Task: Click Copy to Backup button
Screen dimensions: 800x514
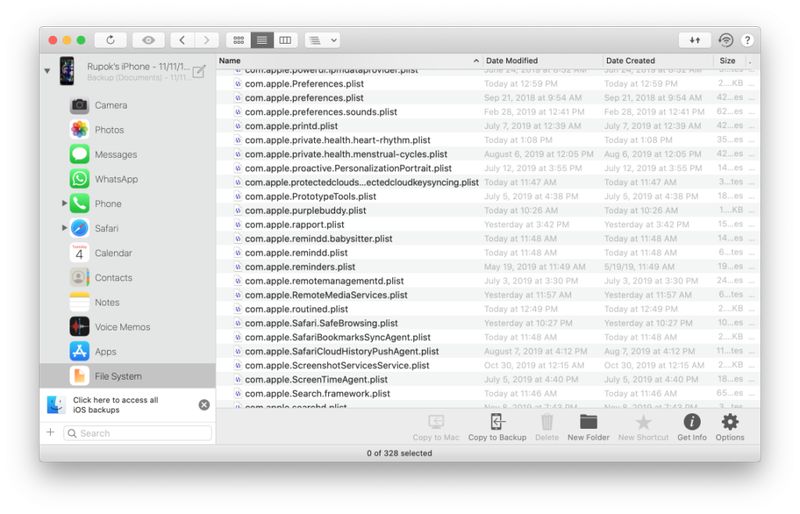Action: coord(497,427)
